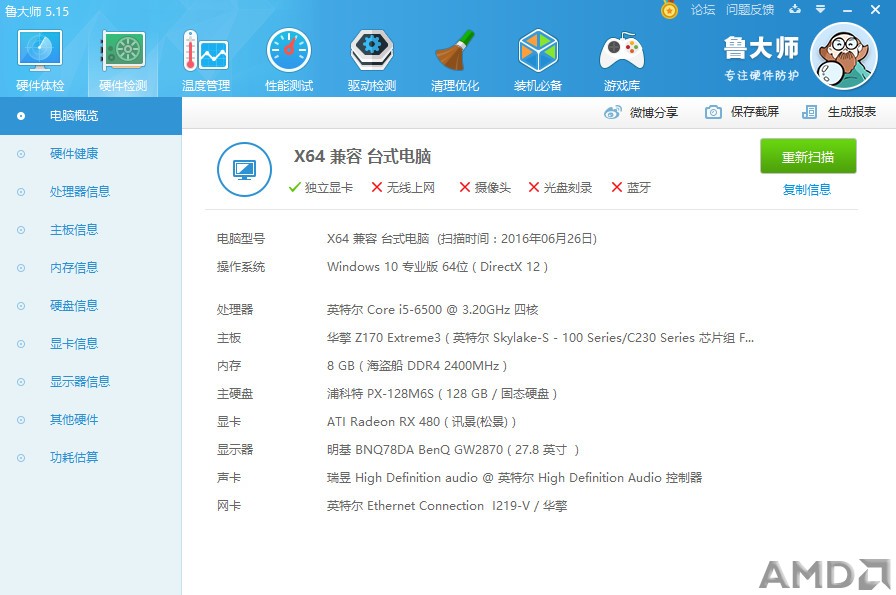
Task: Select 电脑概览 in the sidebar
Action: click(91, 116)
